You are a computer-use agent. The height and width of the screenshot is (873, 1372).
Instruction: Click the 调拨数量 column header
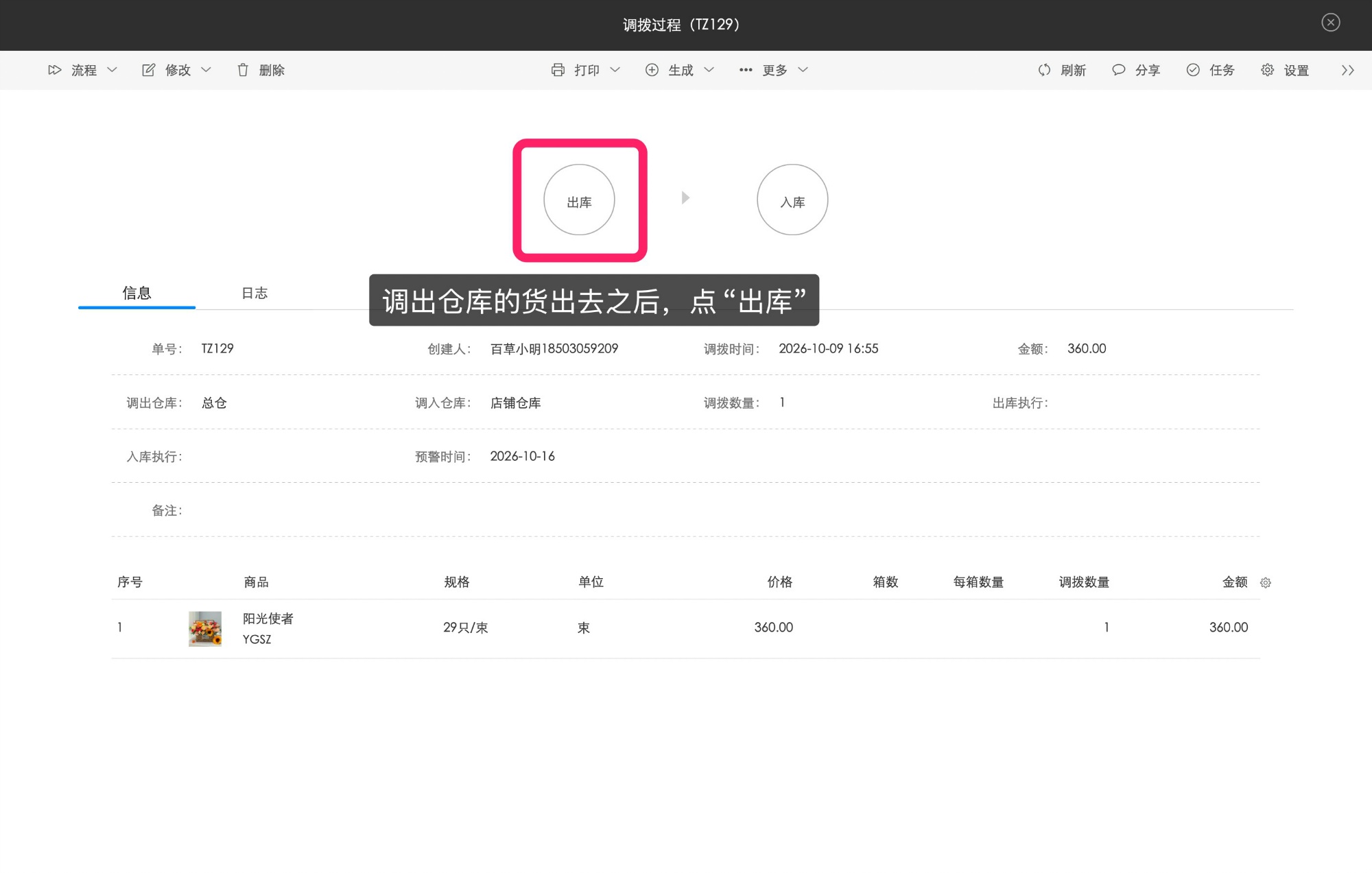coord(1085,582)
